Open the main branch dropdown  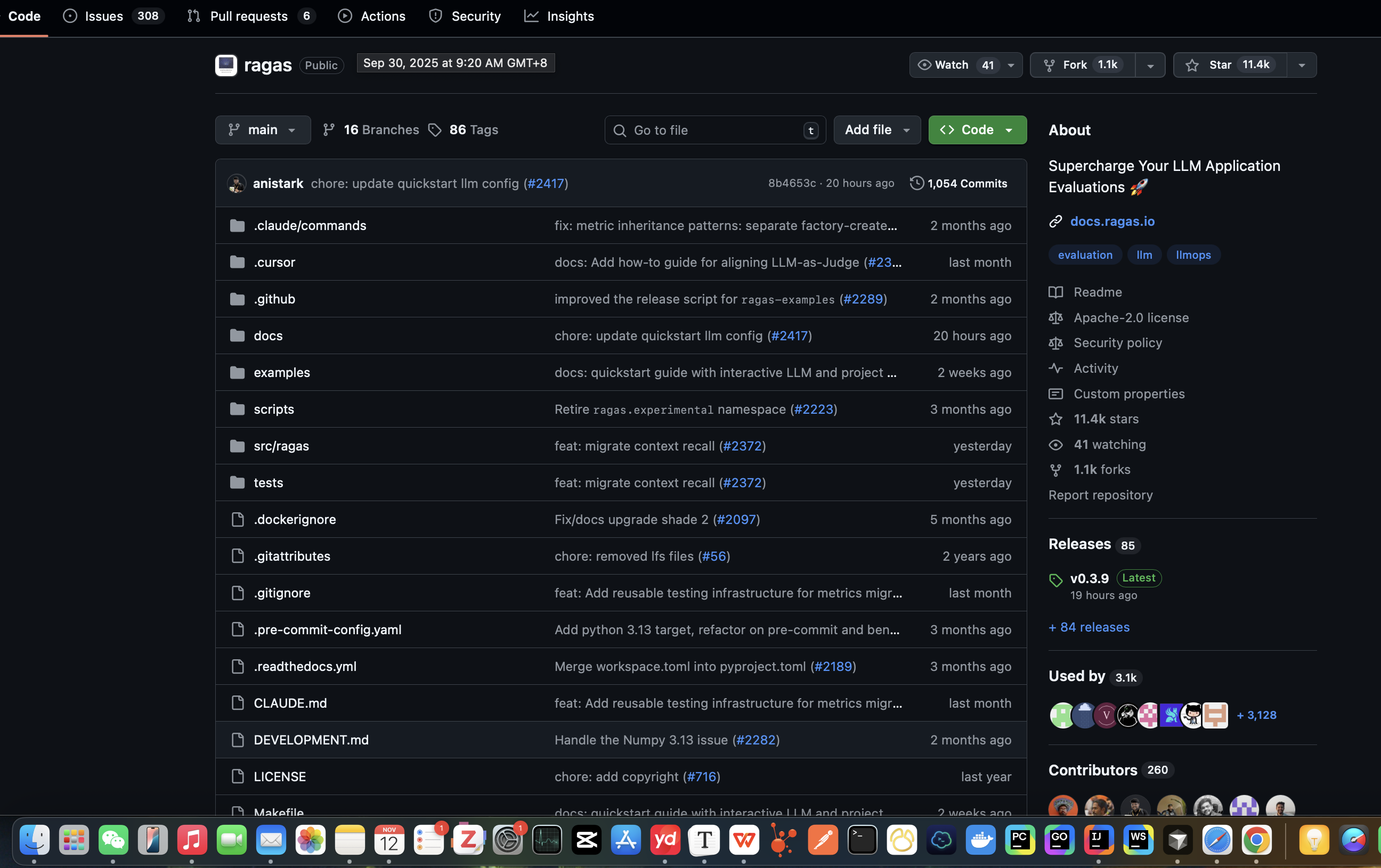(263, 130)
